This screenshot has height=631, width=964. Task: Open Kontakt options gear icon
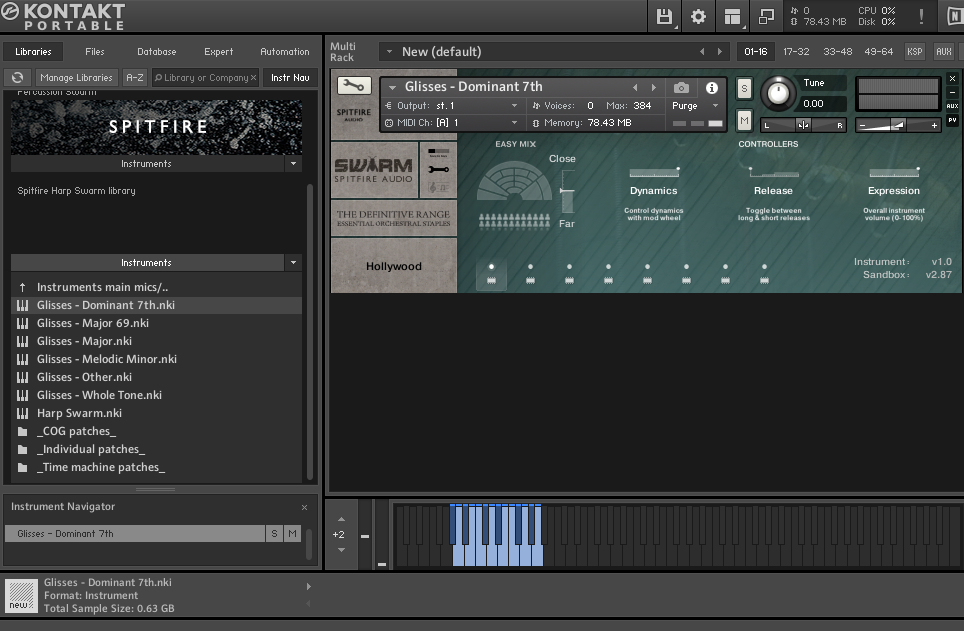[x=698, y=17]
